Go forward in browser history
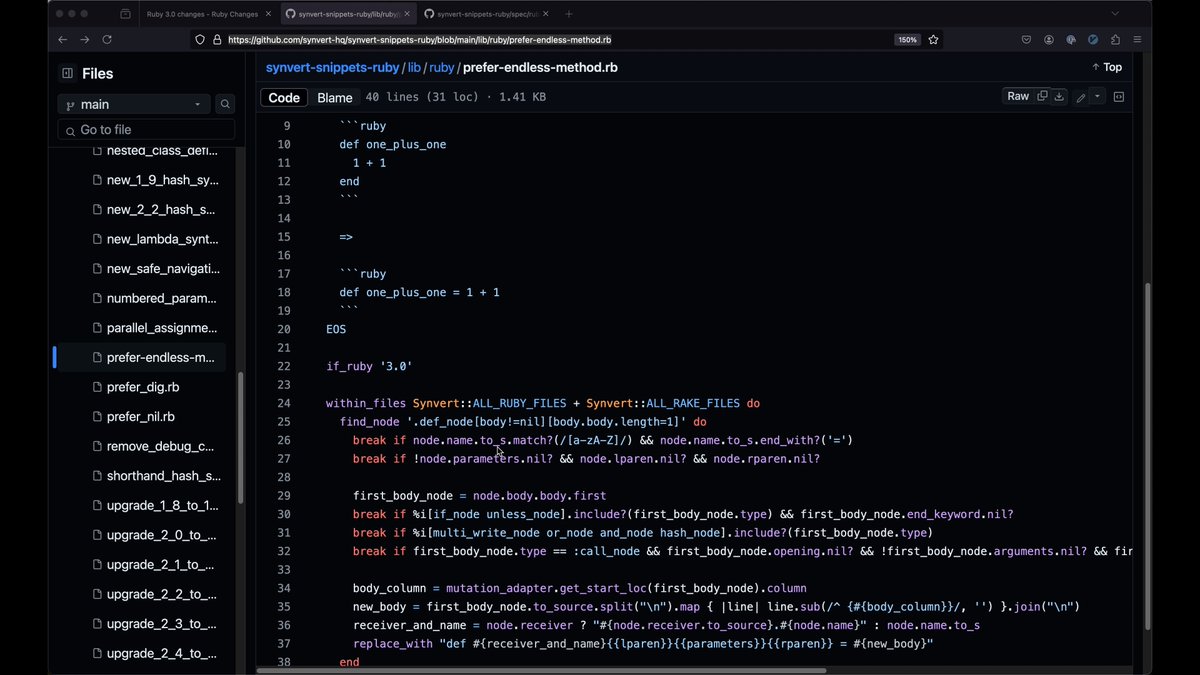Image resolution: width=1200 pixels, height=675 pixels. (84, 40)
